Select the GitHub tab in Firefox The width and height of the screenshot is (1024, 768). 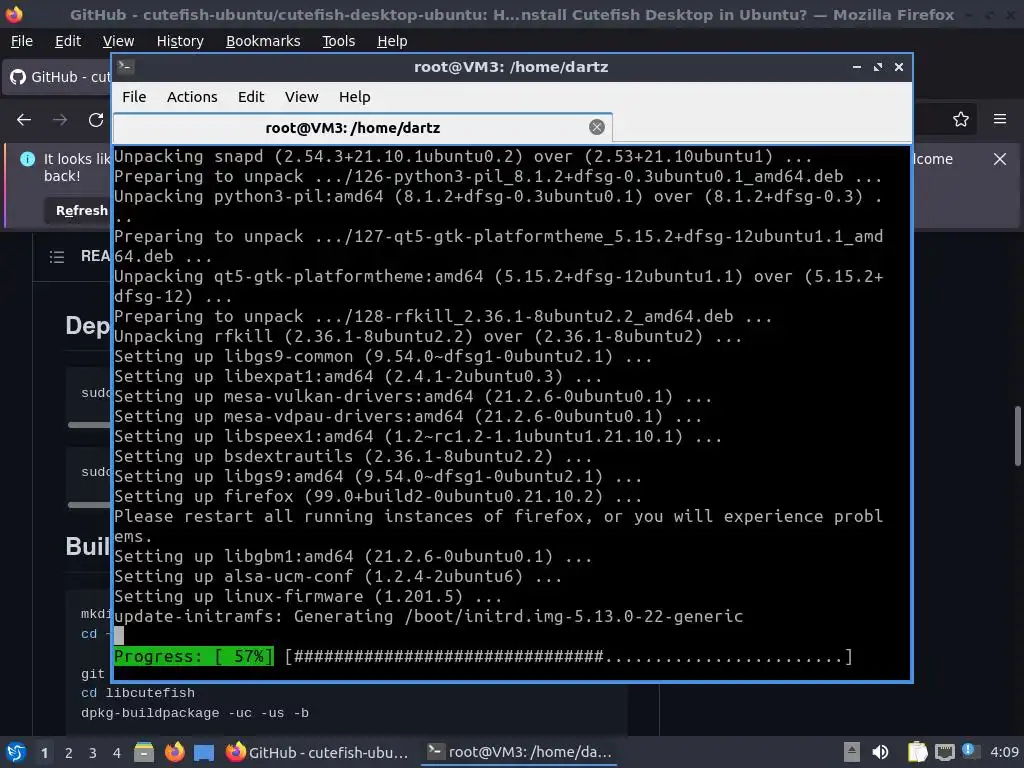59,77
